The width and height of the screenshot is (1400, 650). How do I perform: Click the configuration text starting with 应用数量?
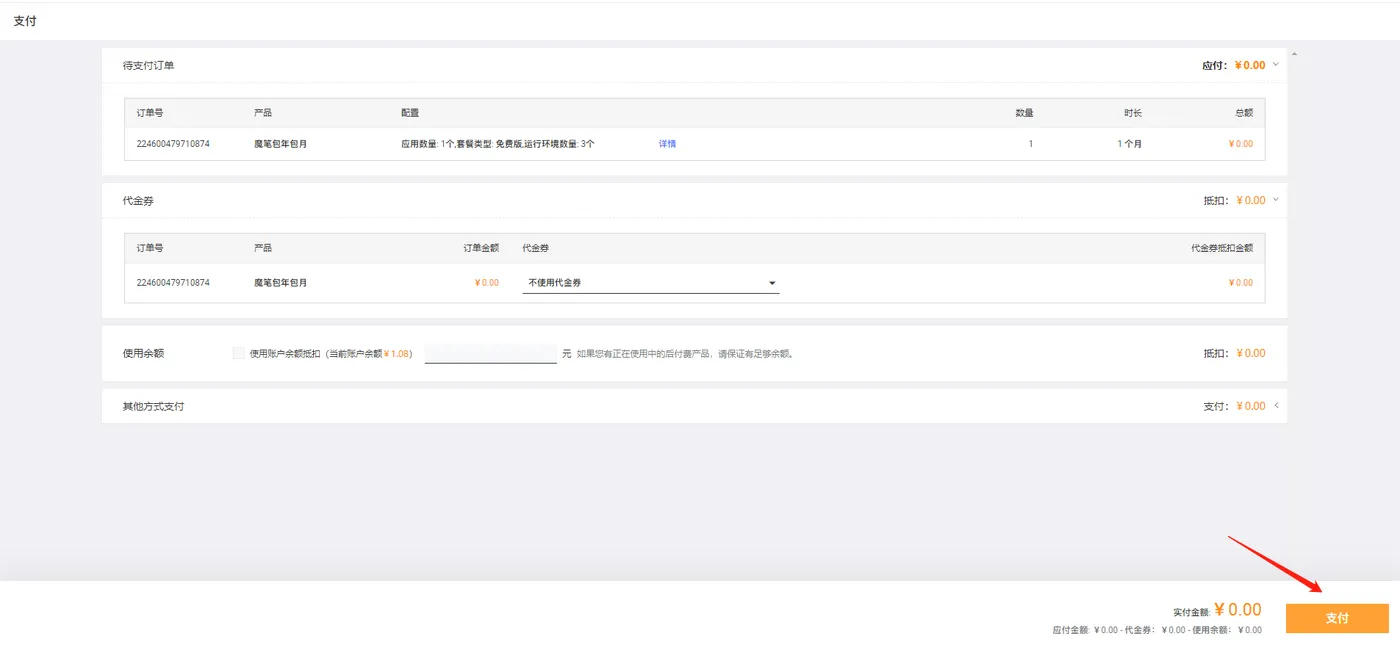tap(498, 144)
